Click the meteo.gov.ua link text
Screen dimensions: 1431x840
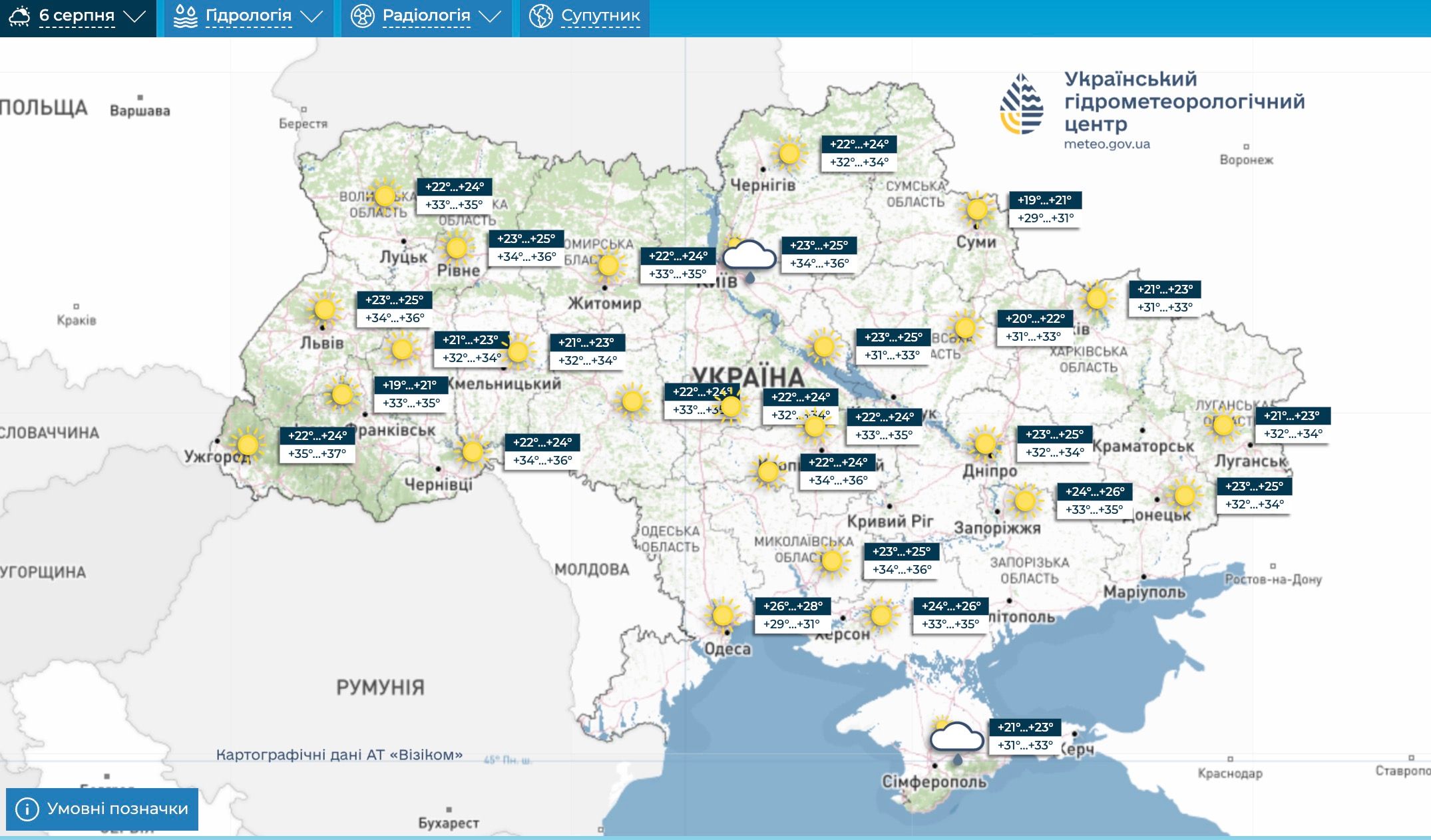1107,144
